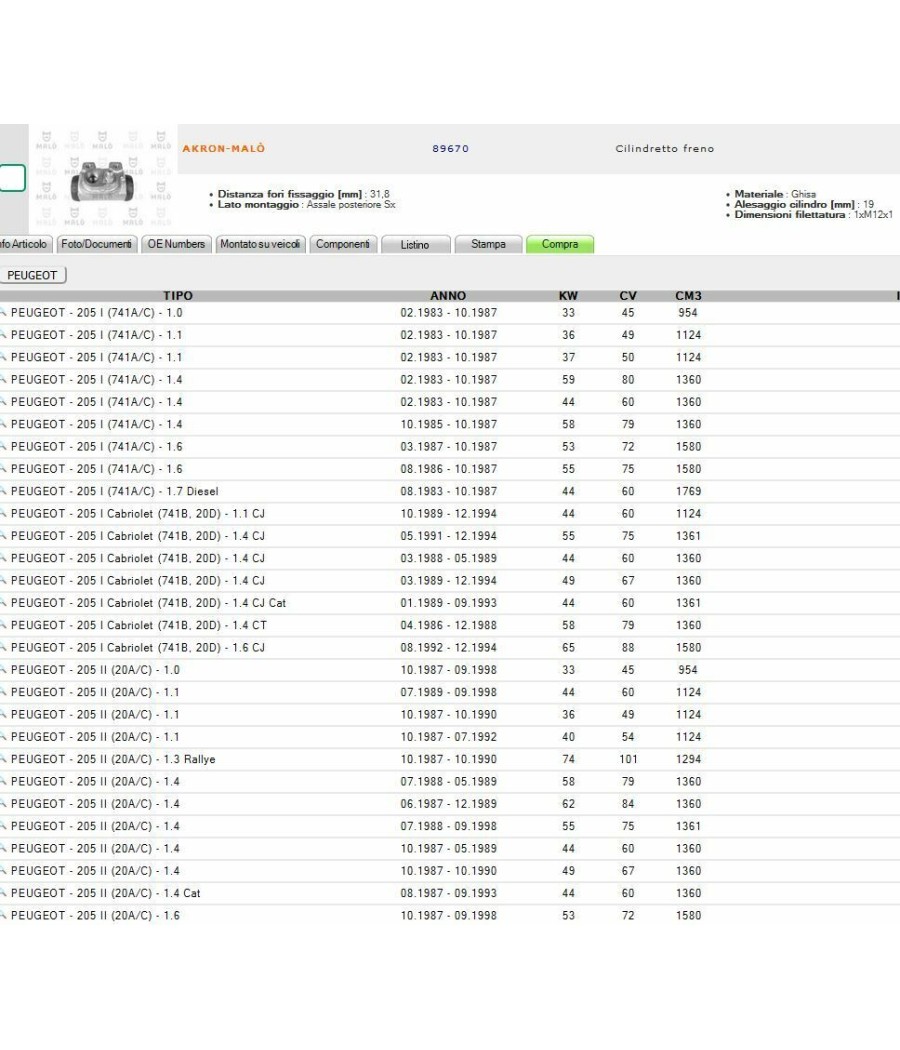Click the '10.1987 - 07.1992' year cell
The image size is (900, 1050).
pyautogui.click(x=449, y=737)
